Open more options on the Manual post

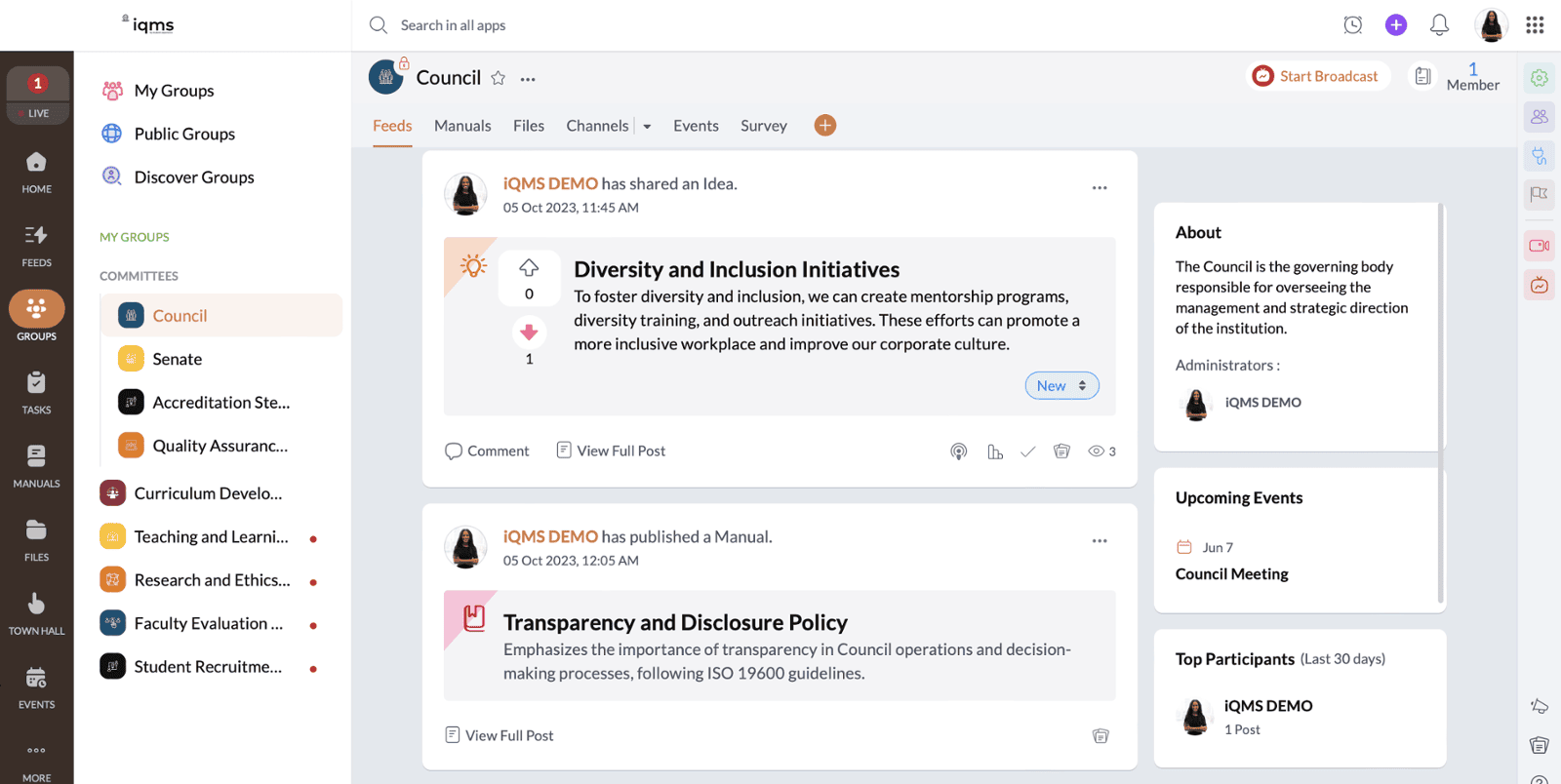1100,541
